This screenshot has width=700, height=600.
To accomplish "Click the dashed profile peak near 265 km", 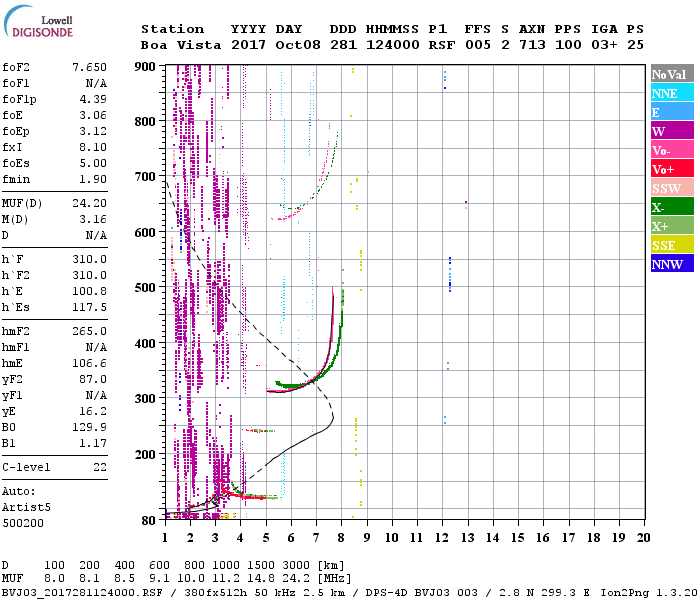I will coord(333,417).
